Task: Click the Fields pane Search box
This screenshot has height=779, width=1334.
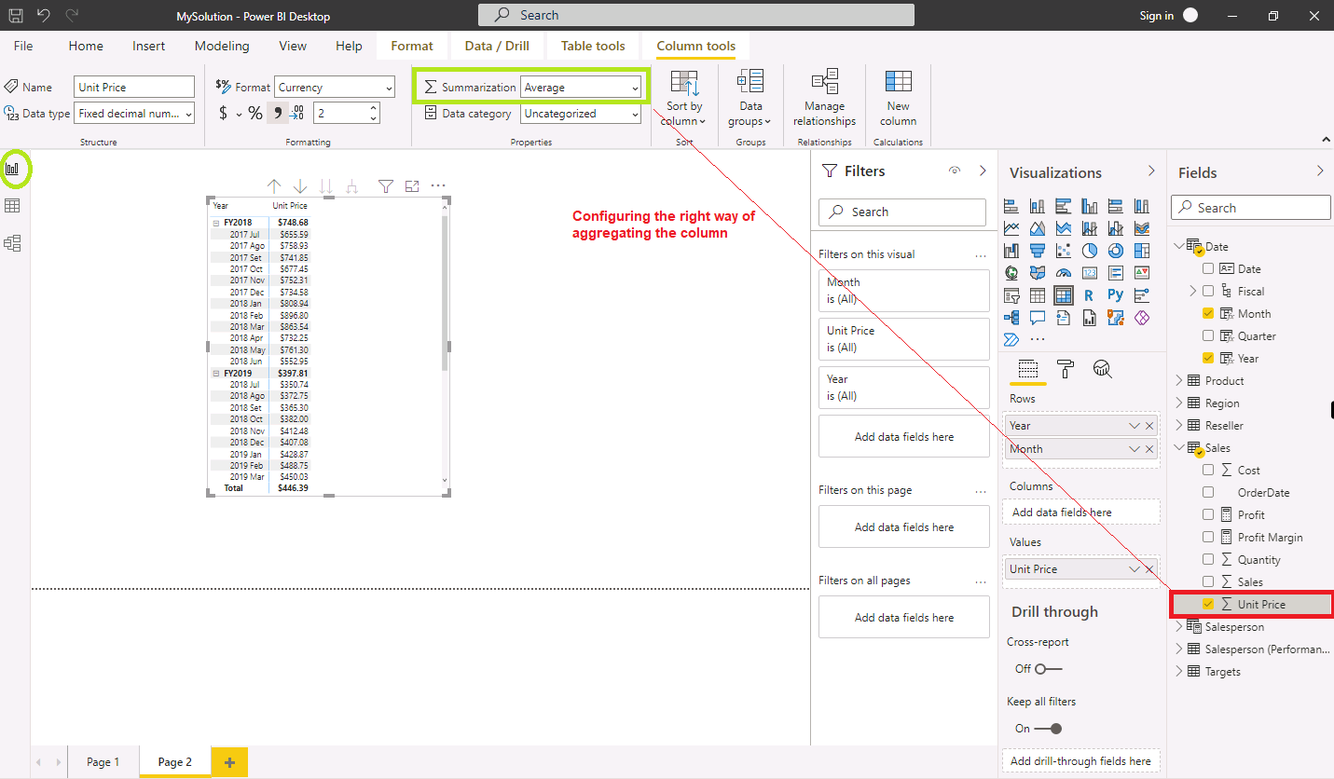Action: tap(1251, 208)
